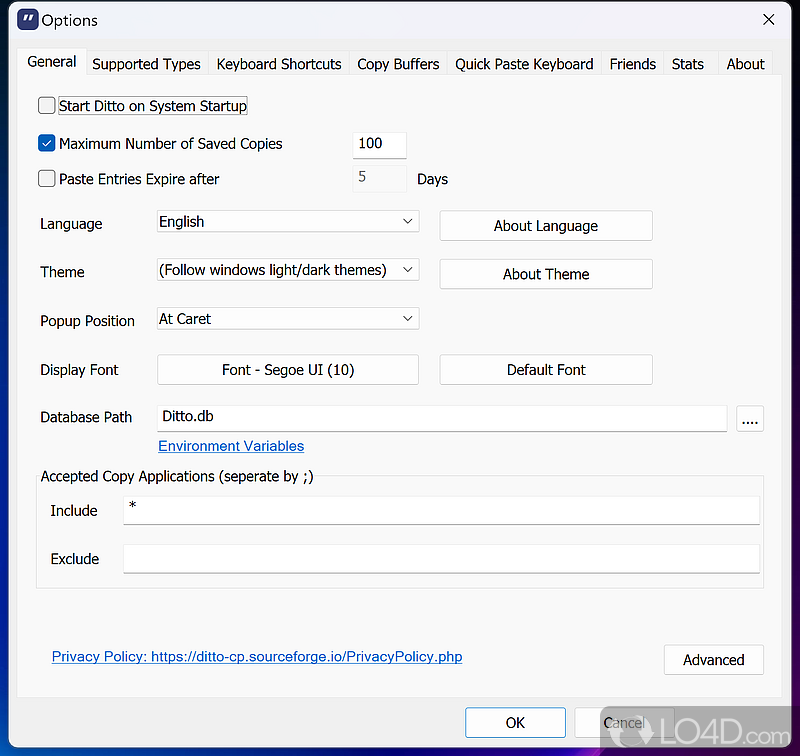Open the Copy Buffers tab
Image resolution: width=800 pixels, height=756 pixels.
397,63
